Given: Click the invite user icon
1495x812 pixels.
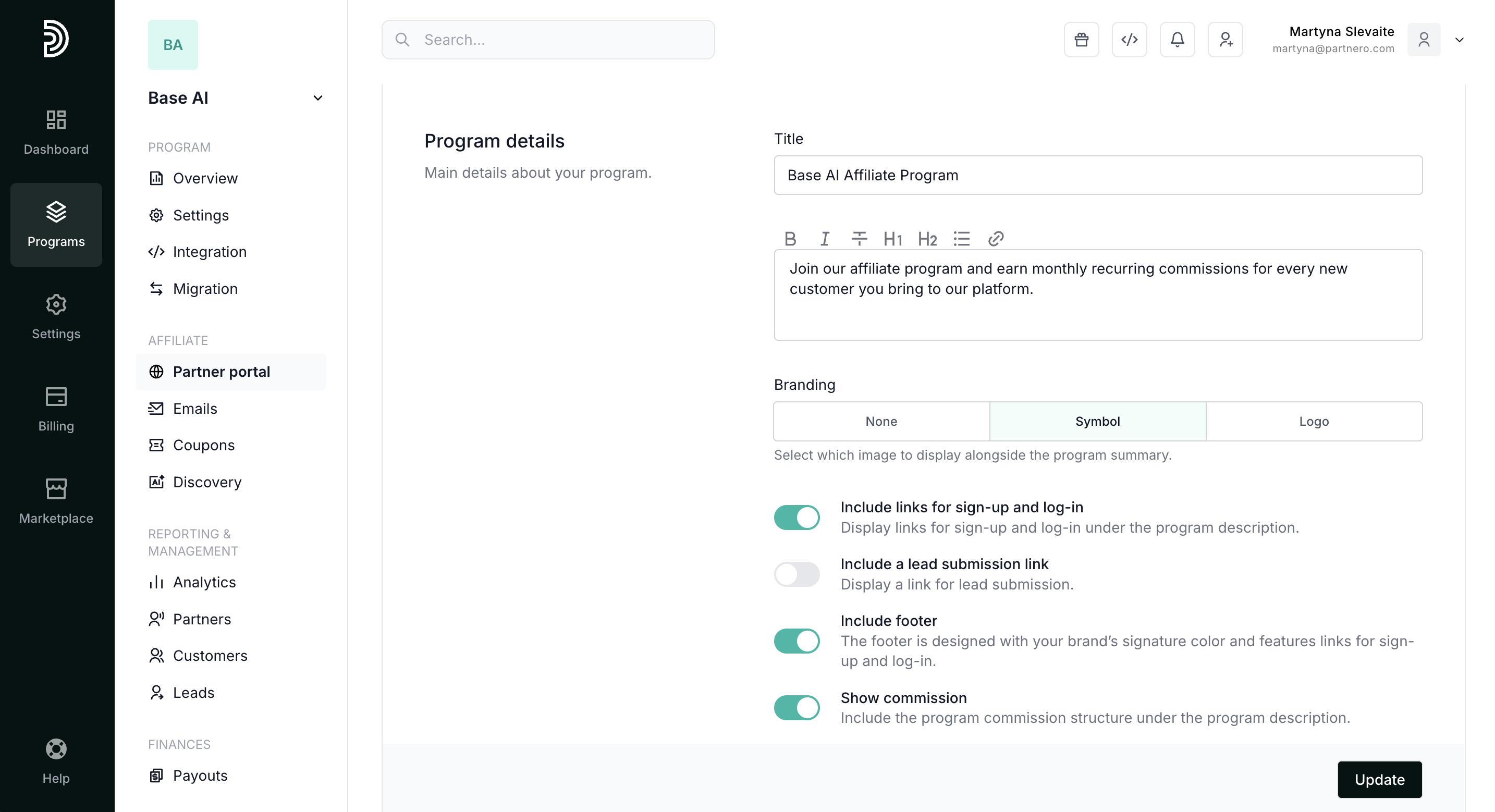Looking at the screenshot, I should (x=1225, y=40).
